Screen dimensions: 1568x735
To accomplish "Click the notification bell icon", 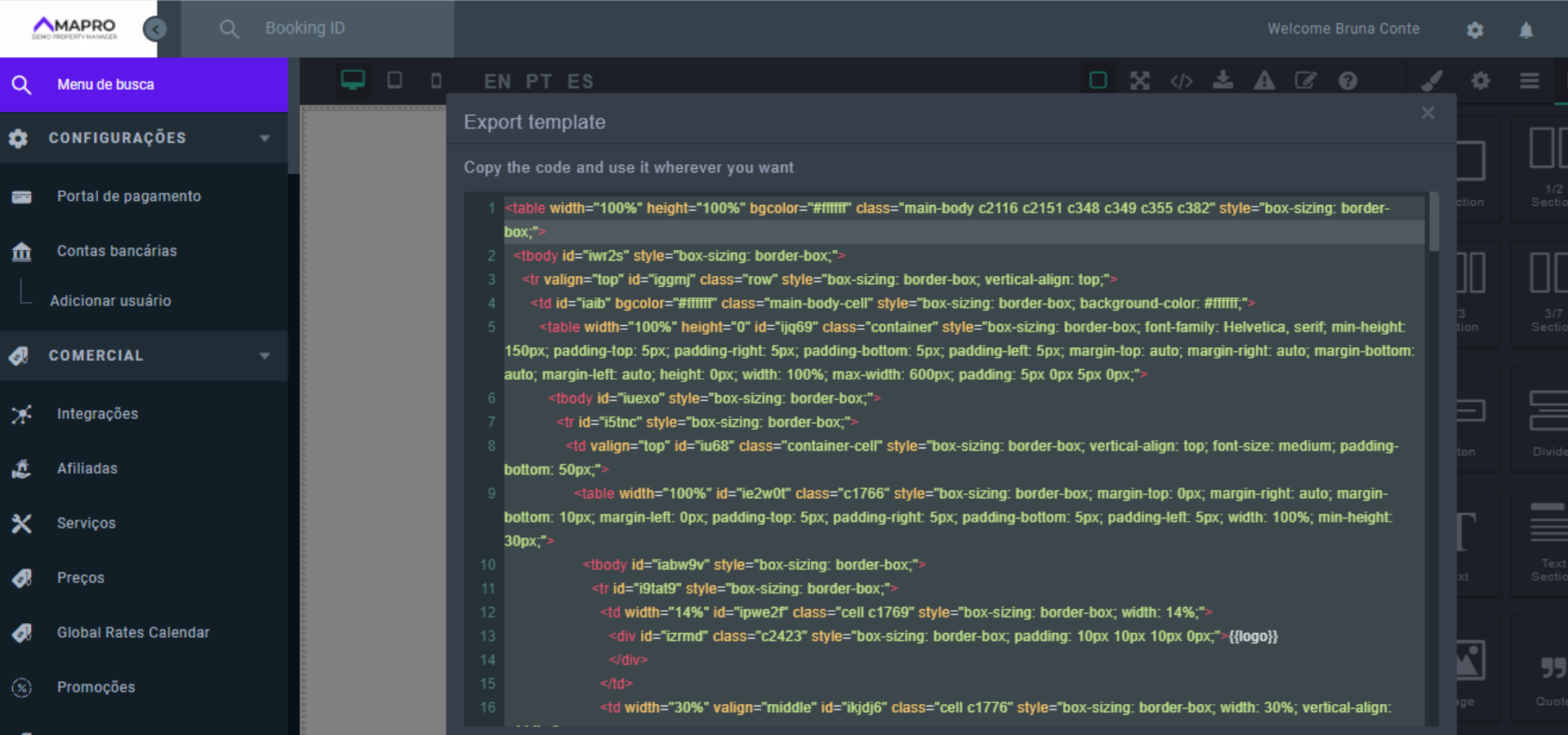I will (x=1526, y=30).
